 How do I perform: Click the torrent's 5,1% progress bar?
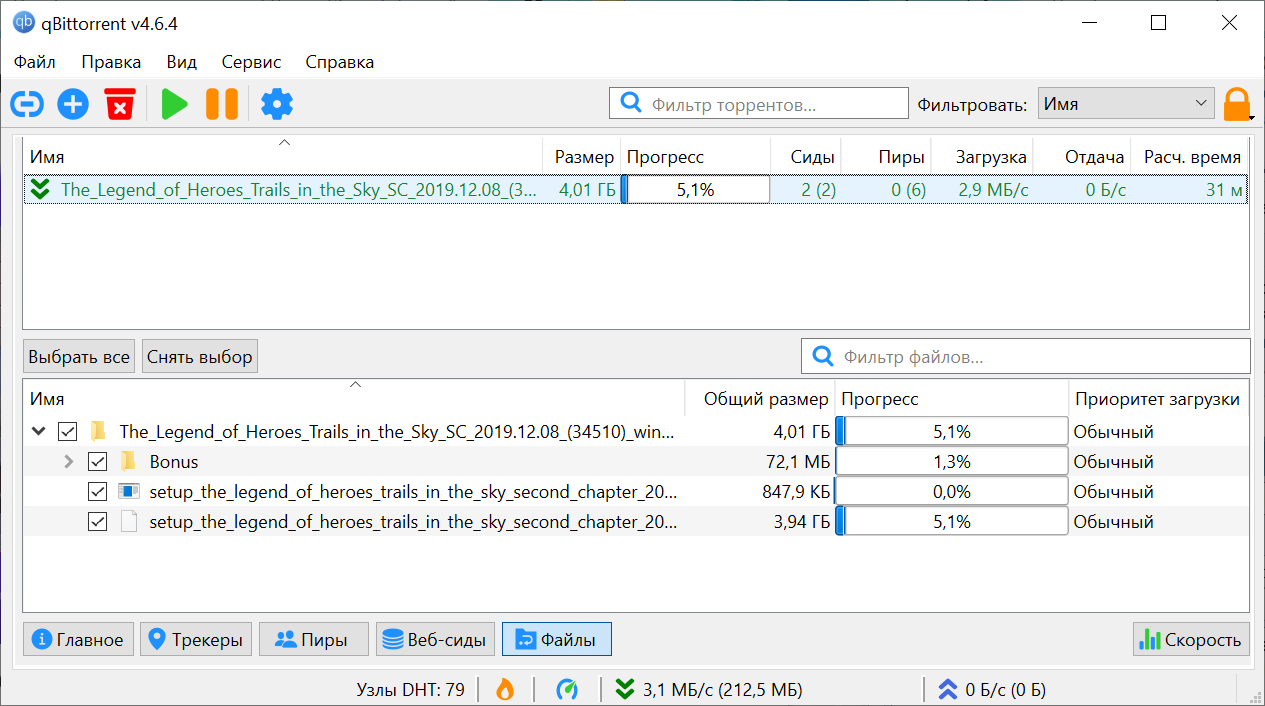[x=695, y=189]
